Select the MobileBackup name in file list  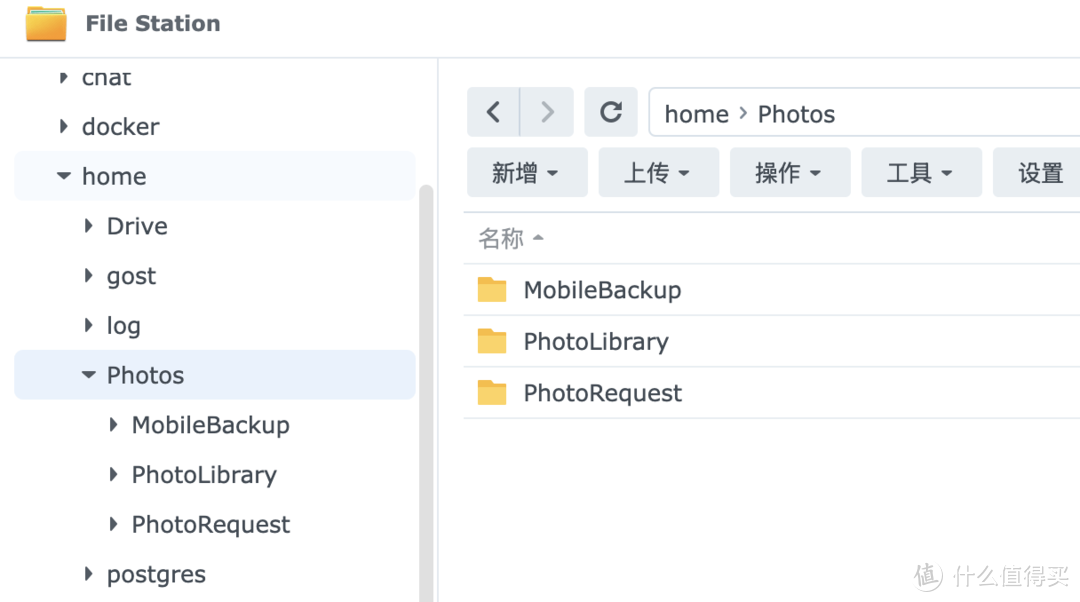point(603,290)
